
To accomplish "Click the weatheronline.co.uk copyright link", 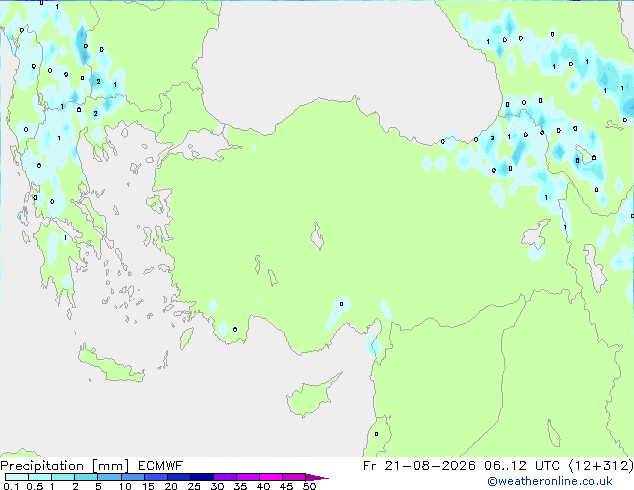I will click(x=550, y=481).
